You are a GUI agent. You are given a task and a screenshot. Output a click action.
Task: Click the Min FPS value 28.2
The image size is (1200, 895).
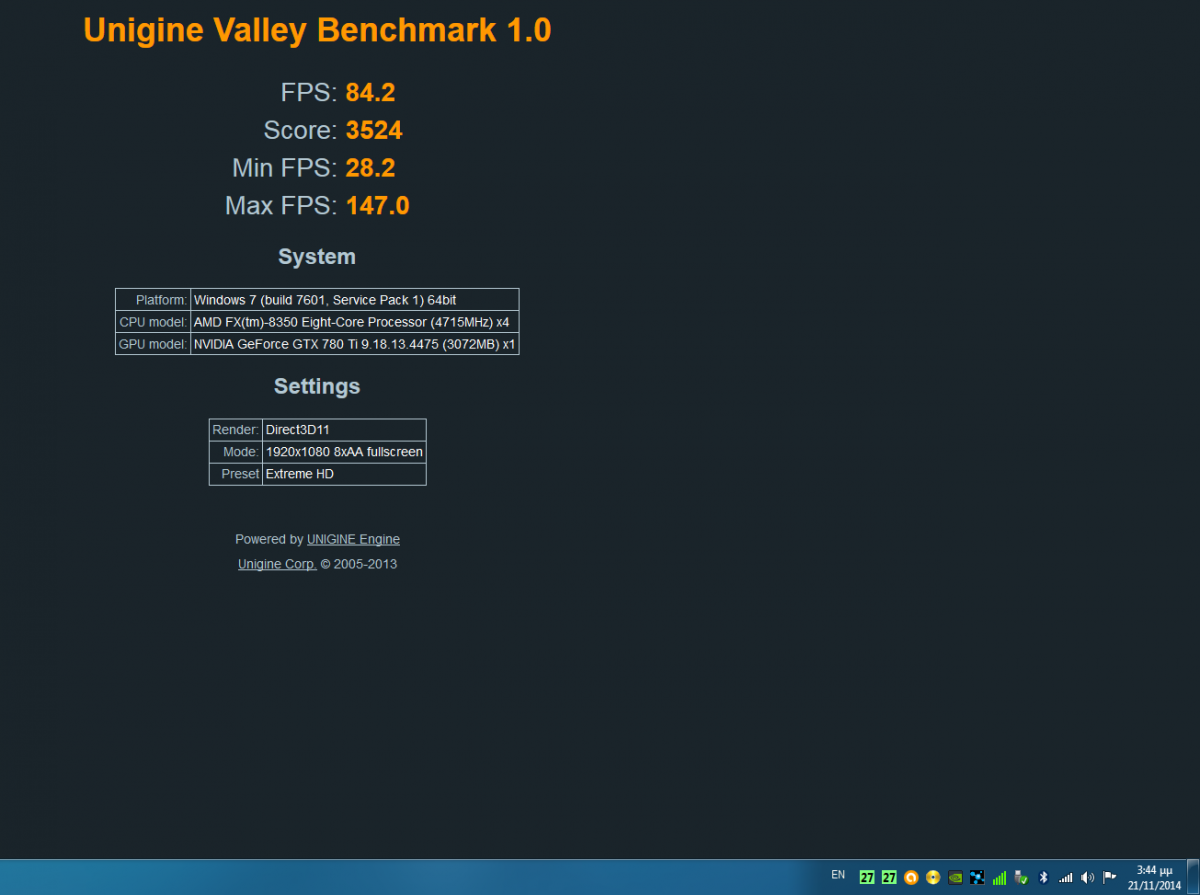[370, 168]
